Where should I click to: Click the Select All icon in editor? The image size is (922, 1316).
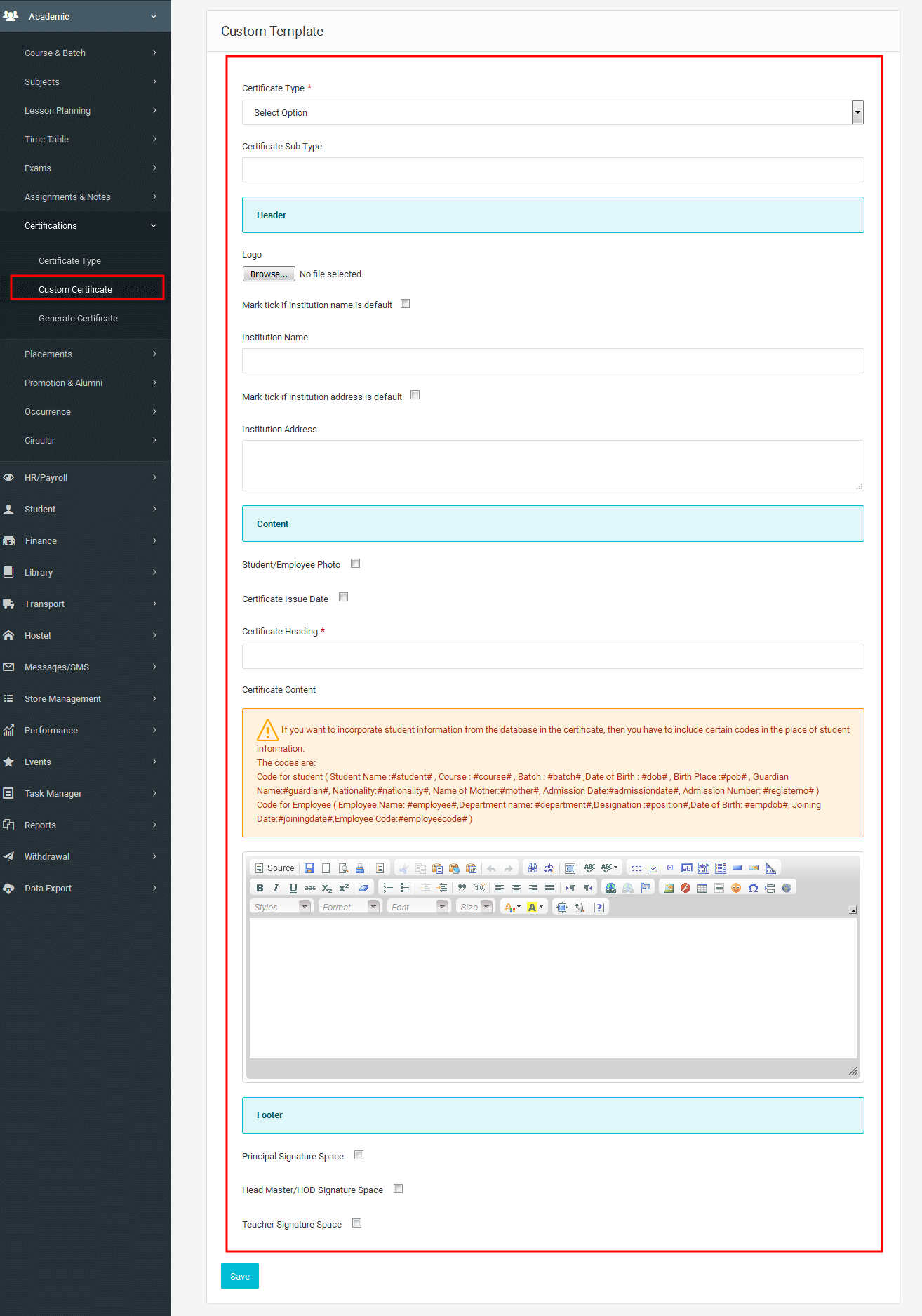tap(570, 868)
